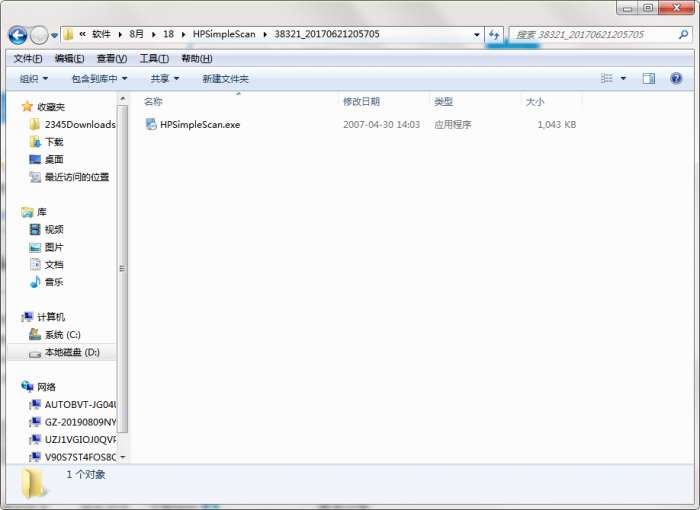Image resolution: width=700 pixels, height=510 pixels.
Task: Toggle the preview pane icon
Action: (649, 79)
